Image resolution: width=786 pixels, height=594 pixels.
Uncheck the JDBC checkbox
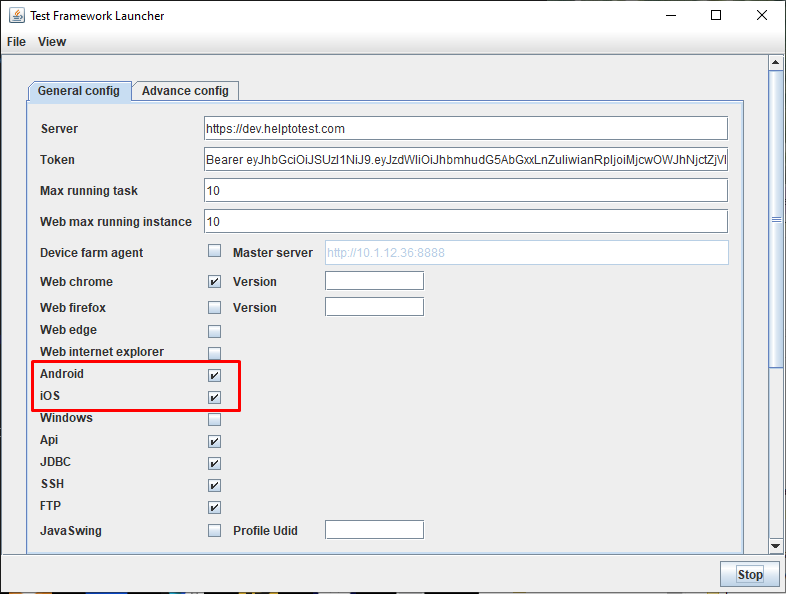click(x=215, y=464)
